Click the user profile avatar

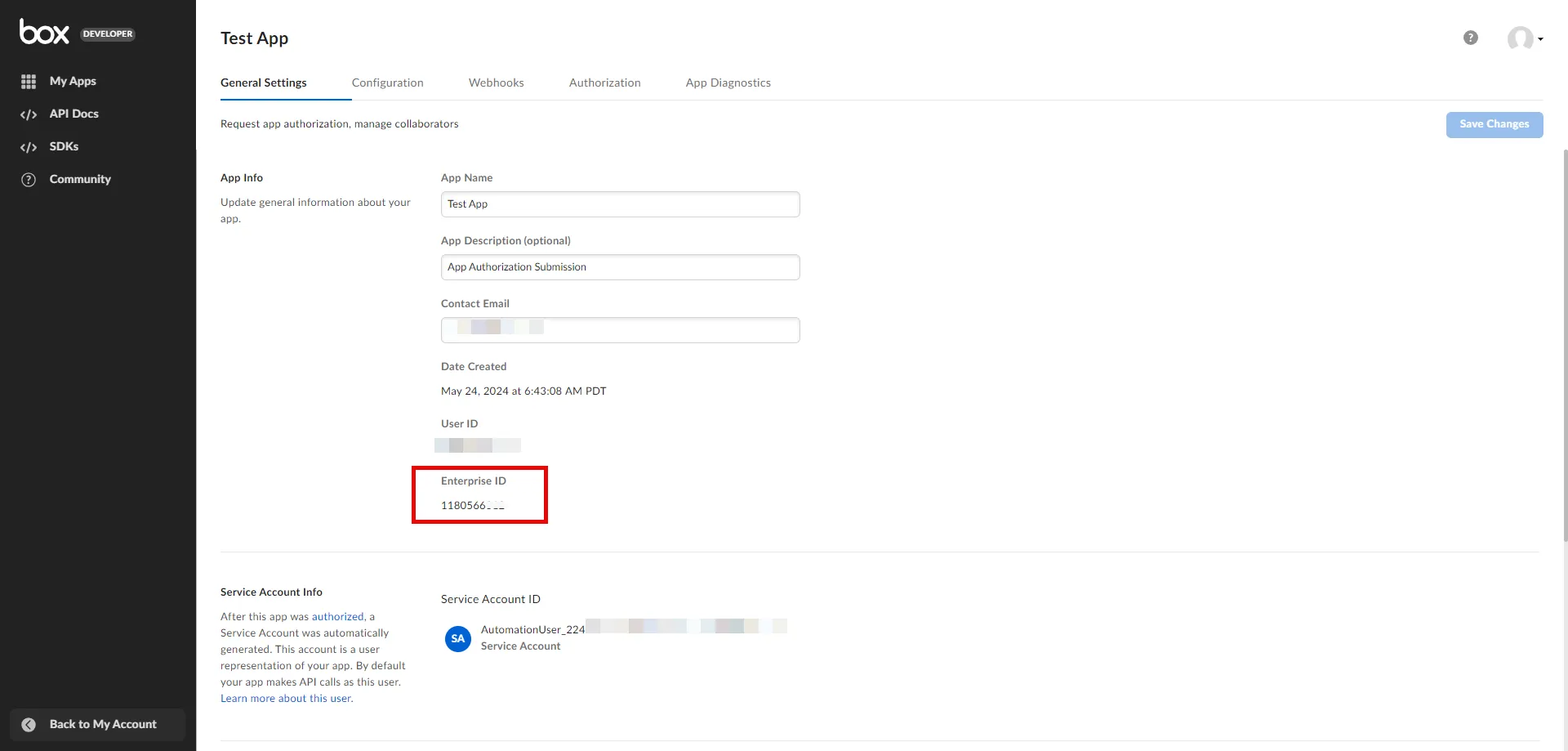1522,38
